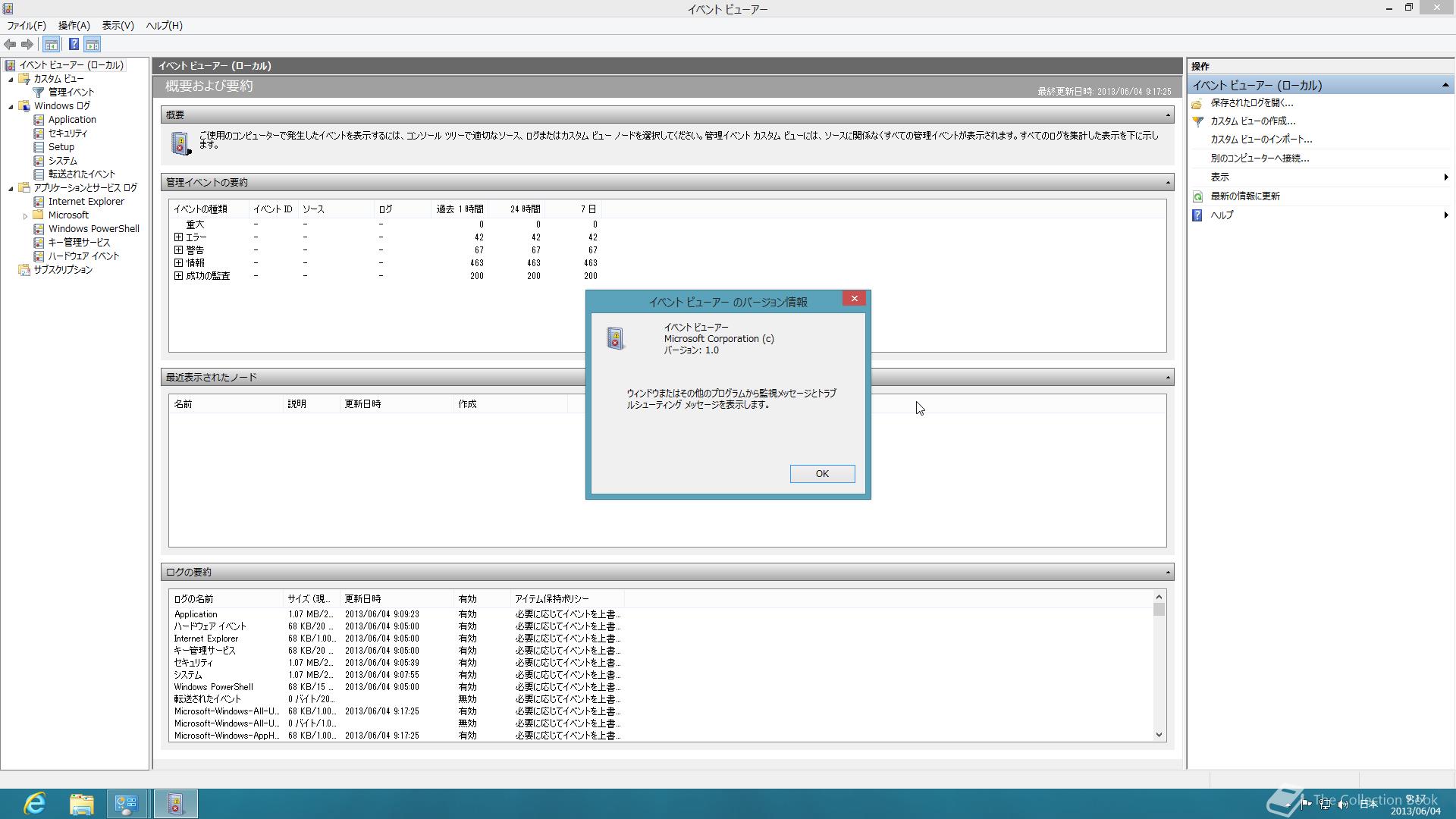The image size is (1456, 819).
Task: Open the 表示(V) menu
Action: [118, 26]
